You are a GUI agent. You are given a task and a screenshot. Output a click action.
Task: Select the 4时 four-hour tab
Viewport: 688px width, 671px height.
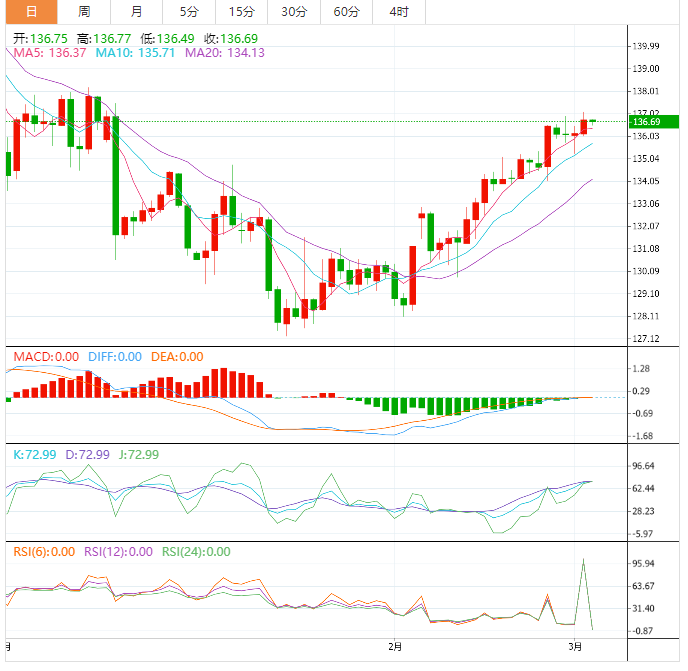[x=398, y=12]
